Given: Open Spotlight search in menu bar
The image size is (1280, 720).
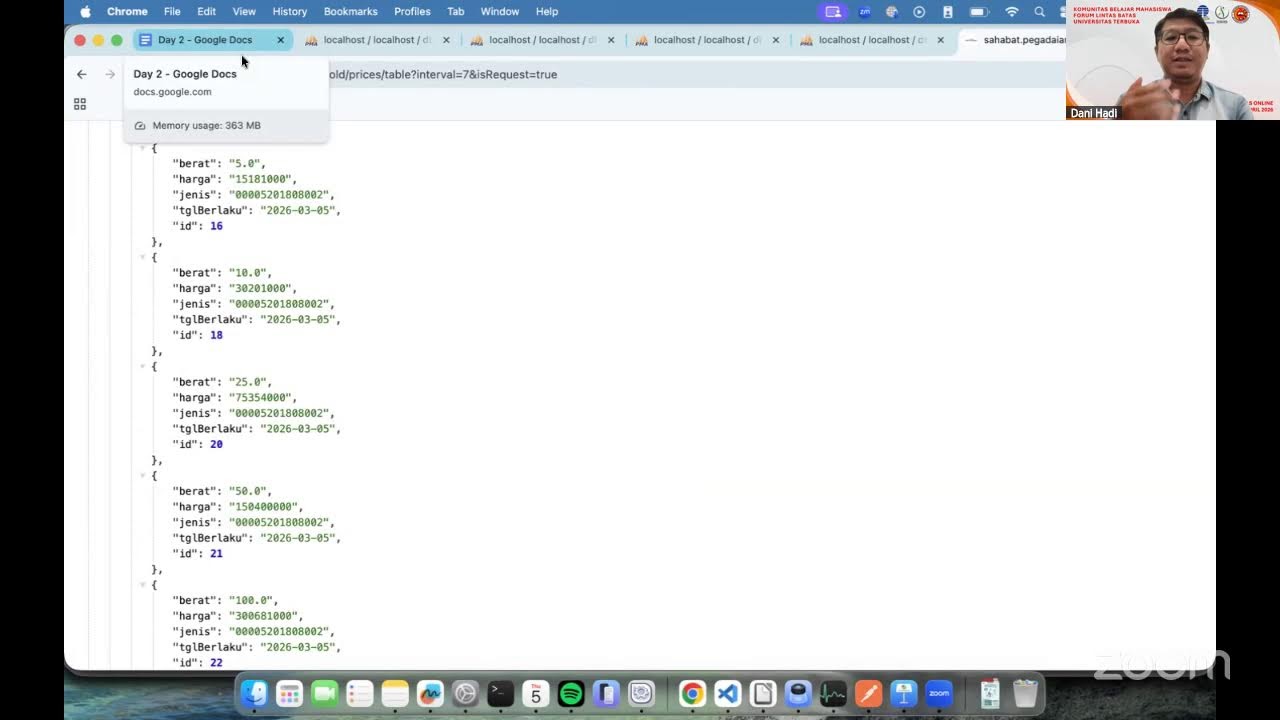Looking at the screenshot, I should tap(1040, 12).
